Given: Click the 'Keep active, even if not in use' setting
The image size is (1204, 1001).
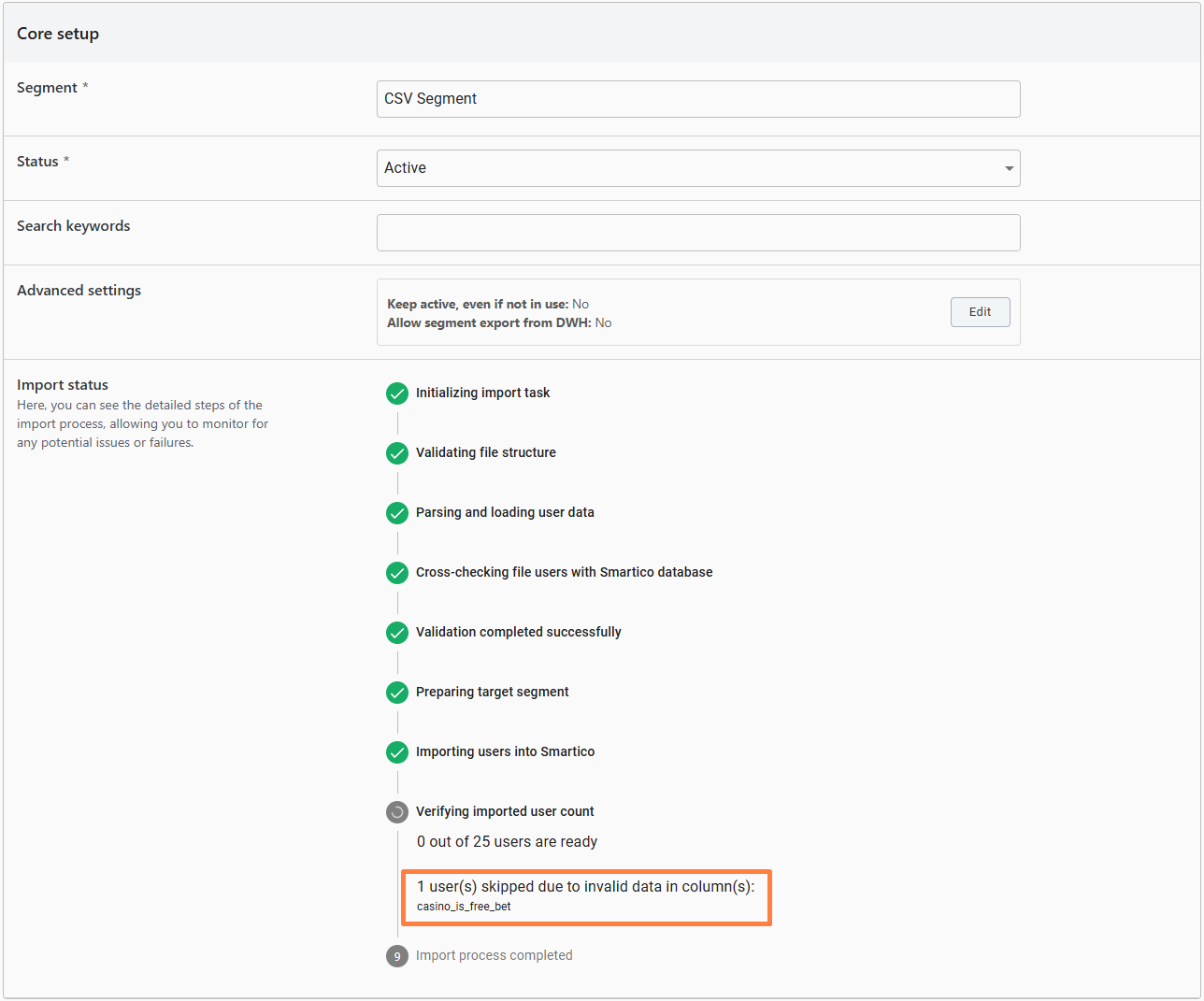Looking at the screenshot, I should (487, 304).
